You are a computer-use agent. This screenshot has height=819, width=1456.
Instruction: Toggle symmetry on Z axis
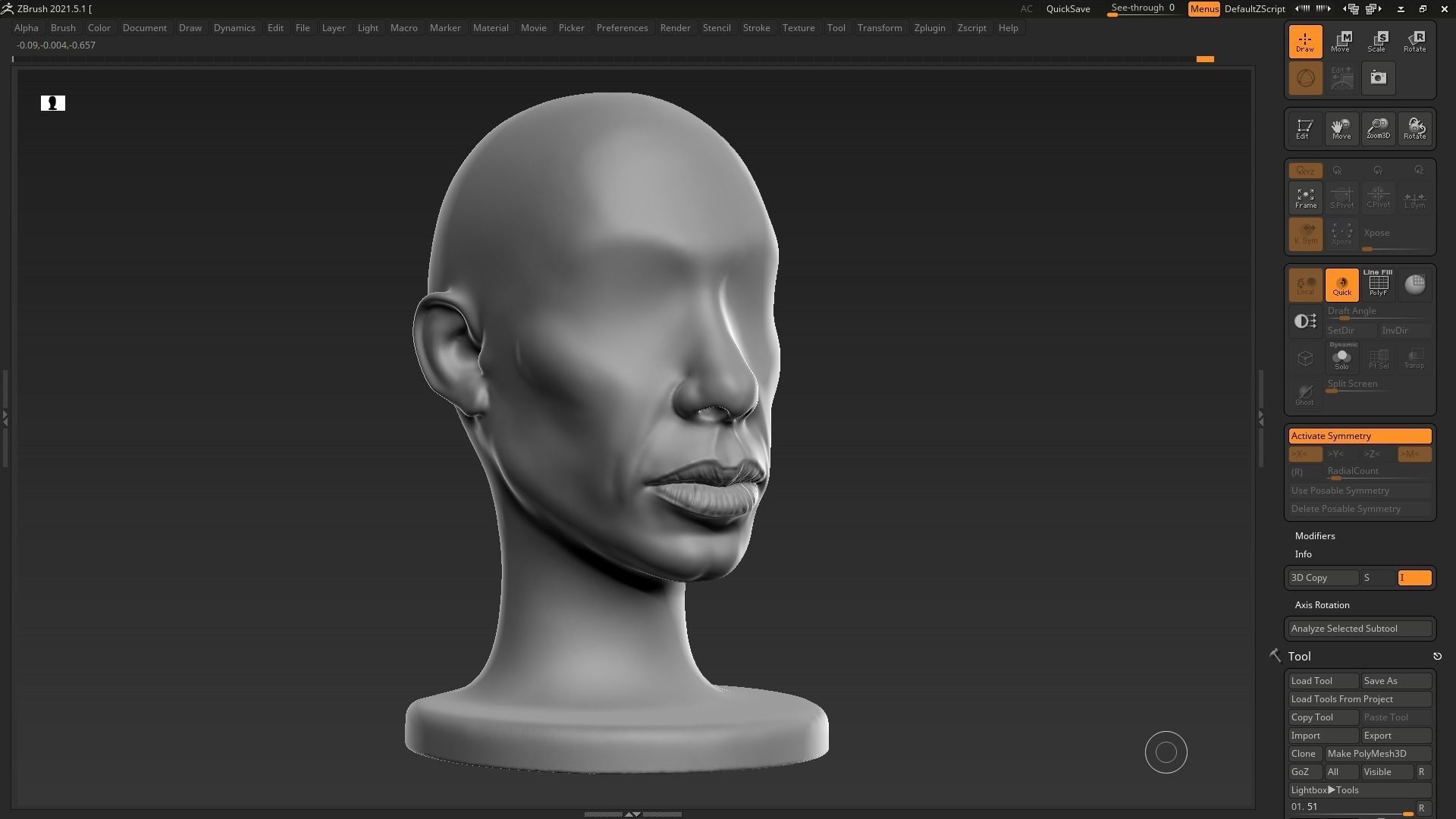tap(1378, 454)
